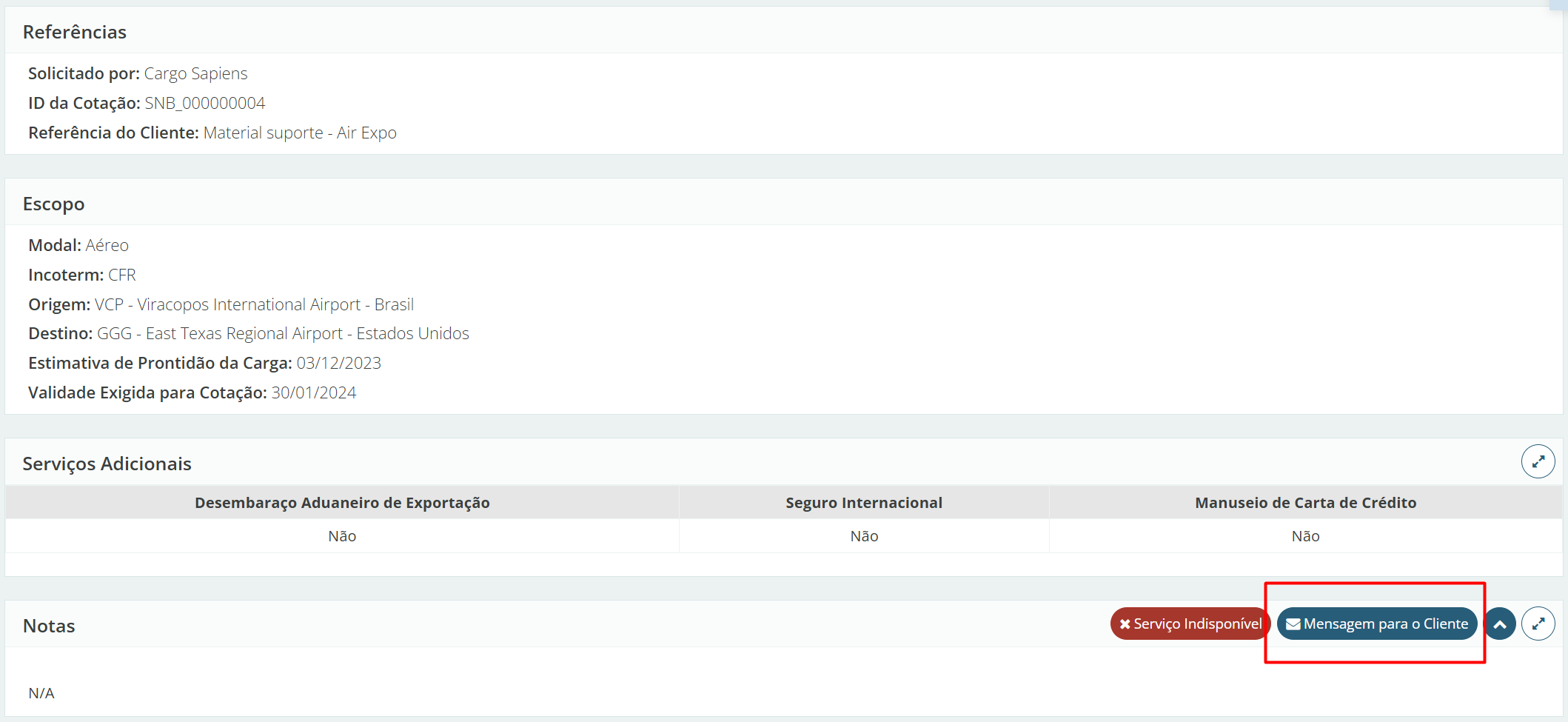Click the Notas section title
1568x722 pixels.
[49, 626]
